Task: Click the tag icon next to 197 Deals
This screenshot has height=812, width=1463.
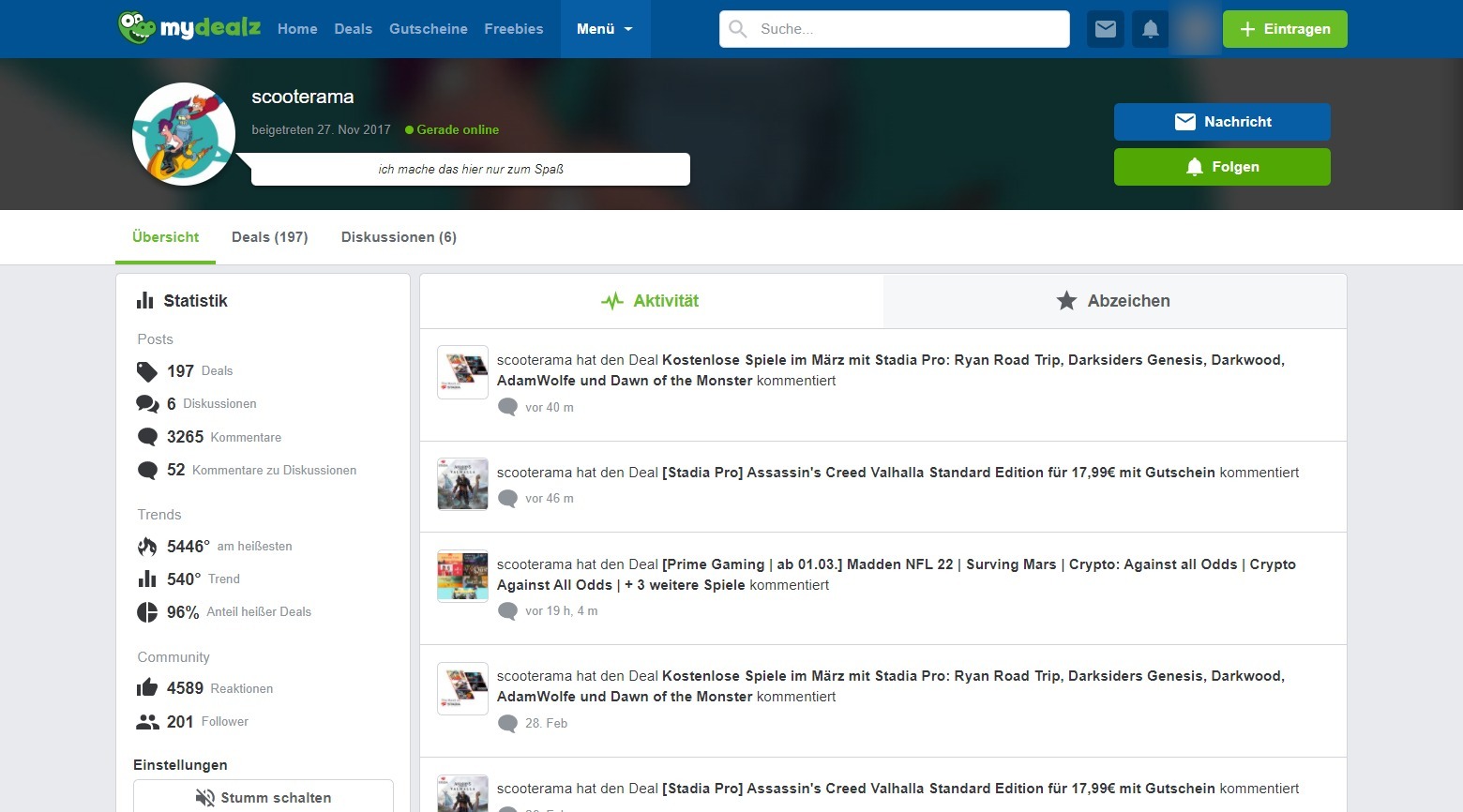Action: click(147, 371)
